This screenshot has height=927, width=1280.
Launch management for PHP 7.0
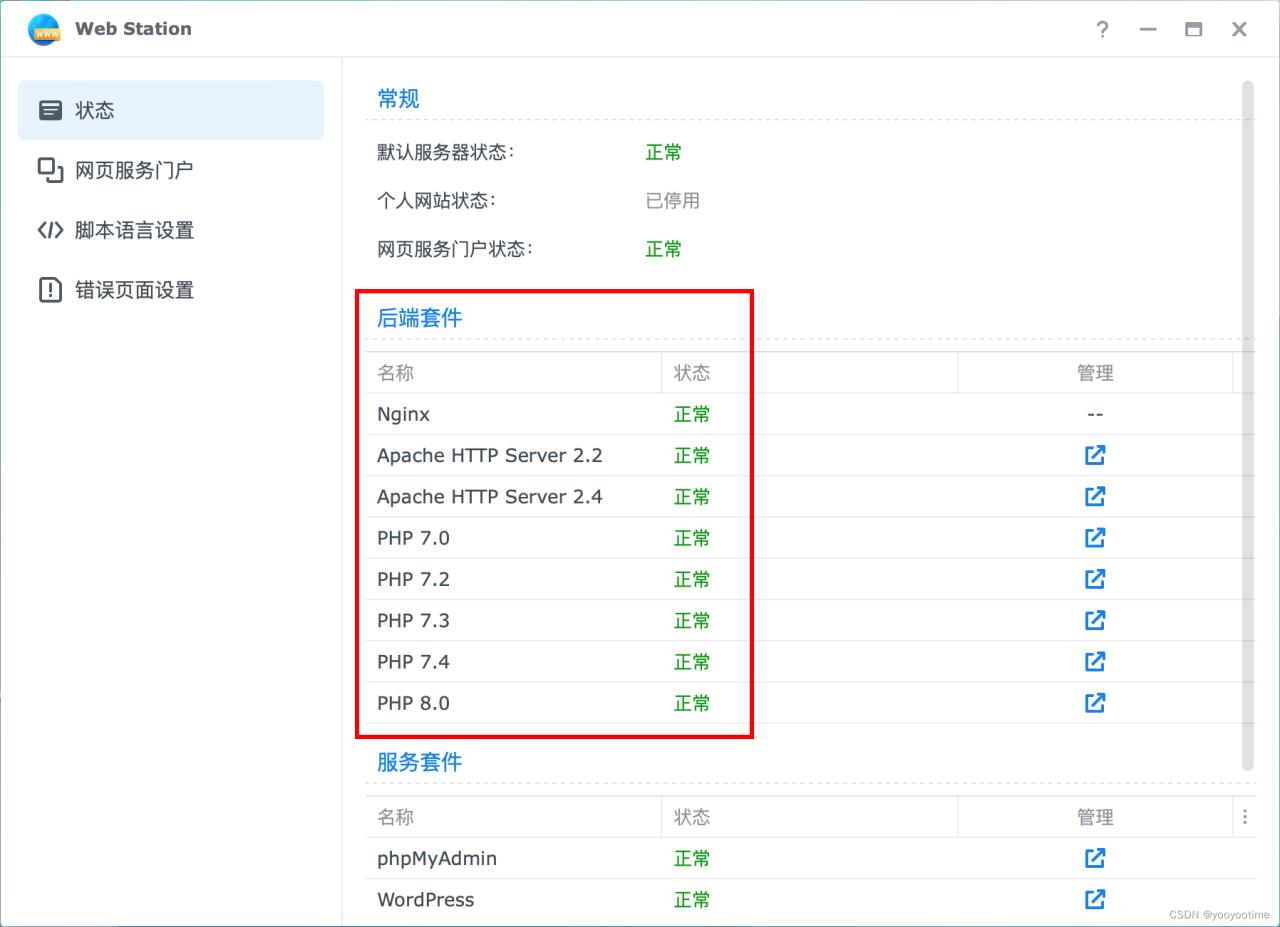coord(1094,537)
